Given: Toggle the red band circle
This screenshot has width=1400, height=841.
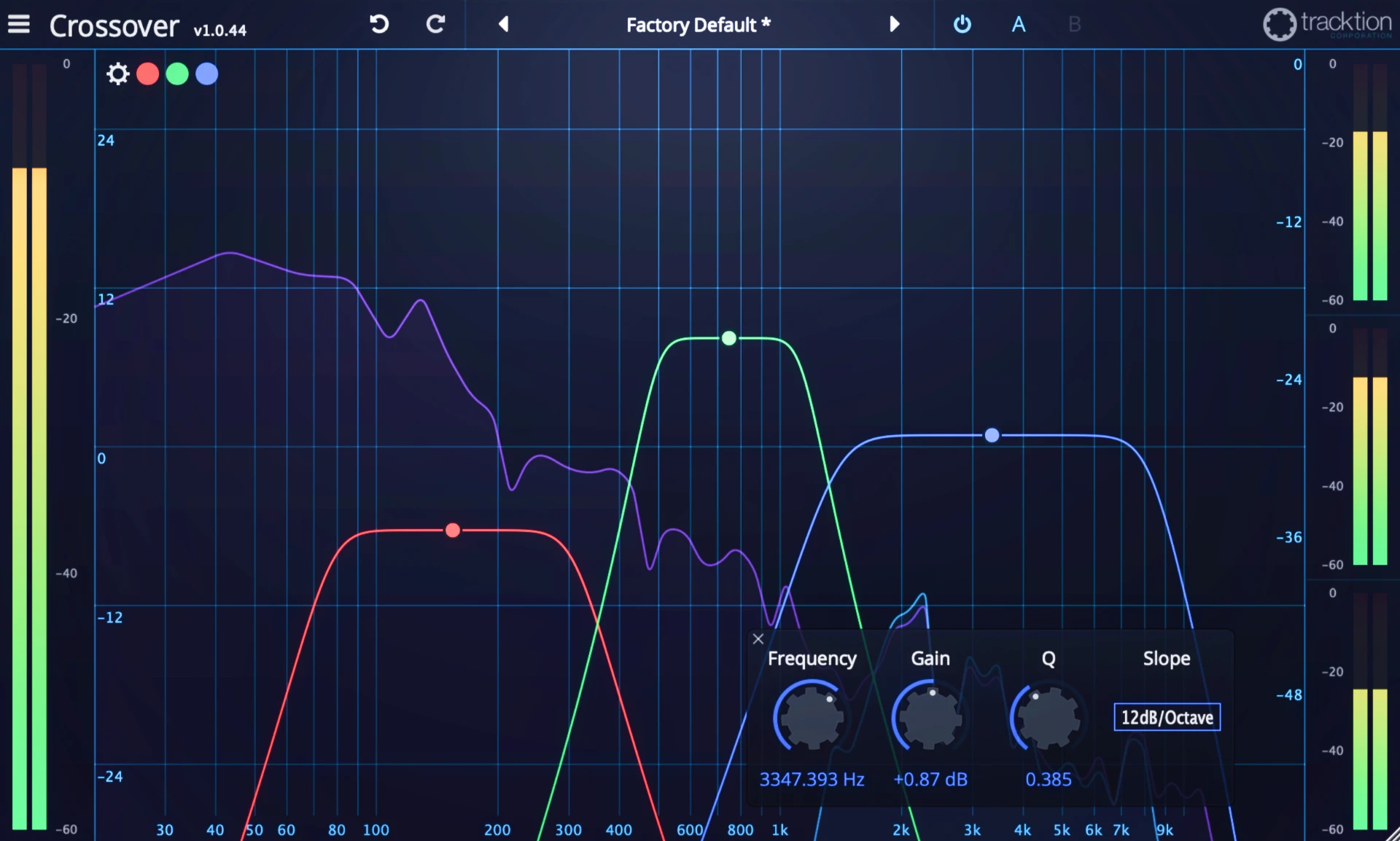Looking at the screenshot, I should click(148, 74).
